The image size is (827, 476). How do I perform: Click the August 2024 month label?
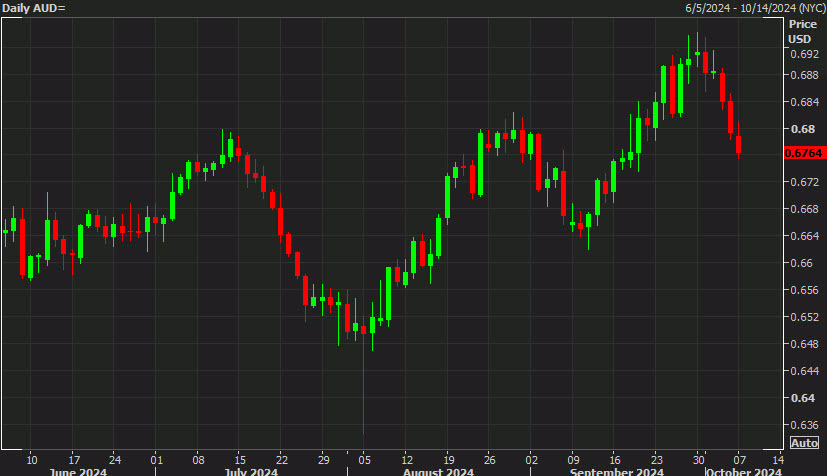[x=438, y=471]
